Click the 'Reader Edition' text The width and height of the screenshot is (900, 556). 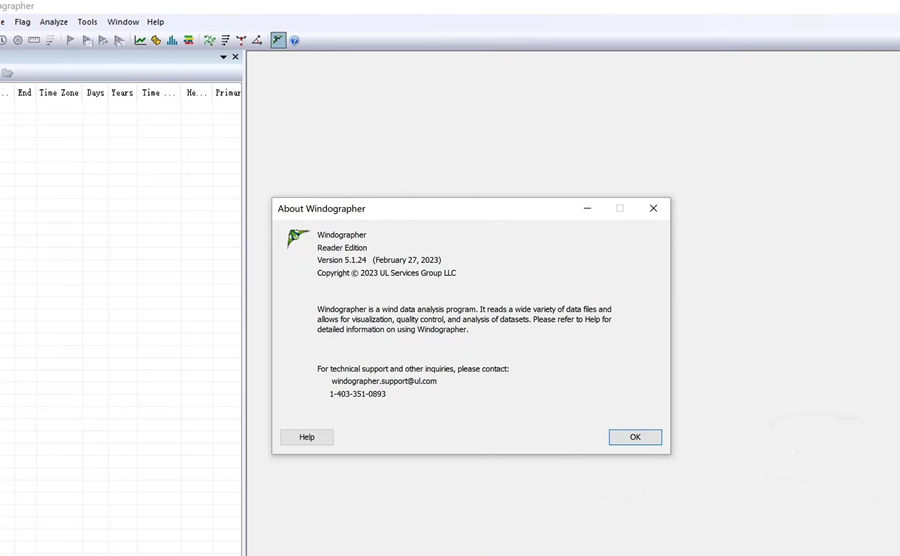(x=342, y=248)
